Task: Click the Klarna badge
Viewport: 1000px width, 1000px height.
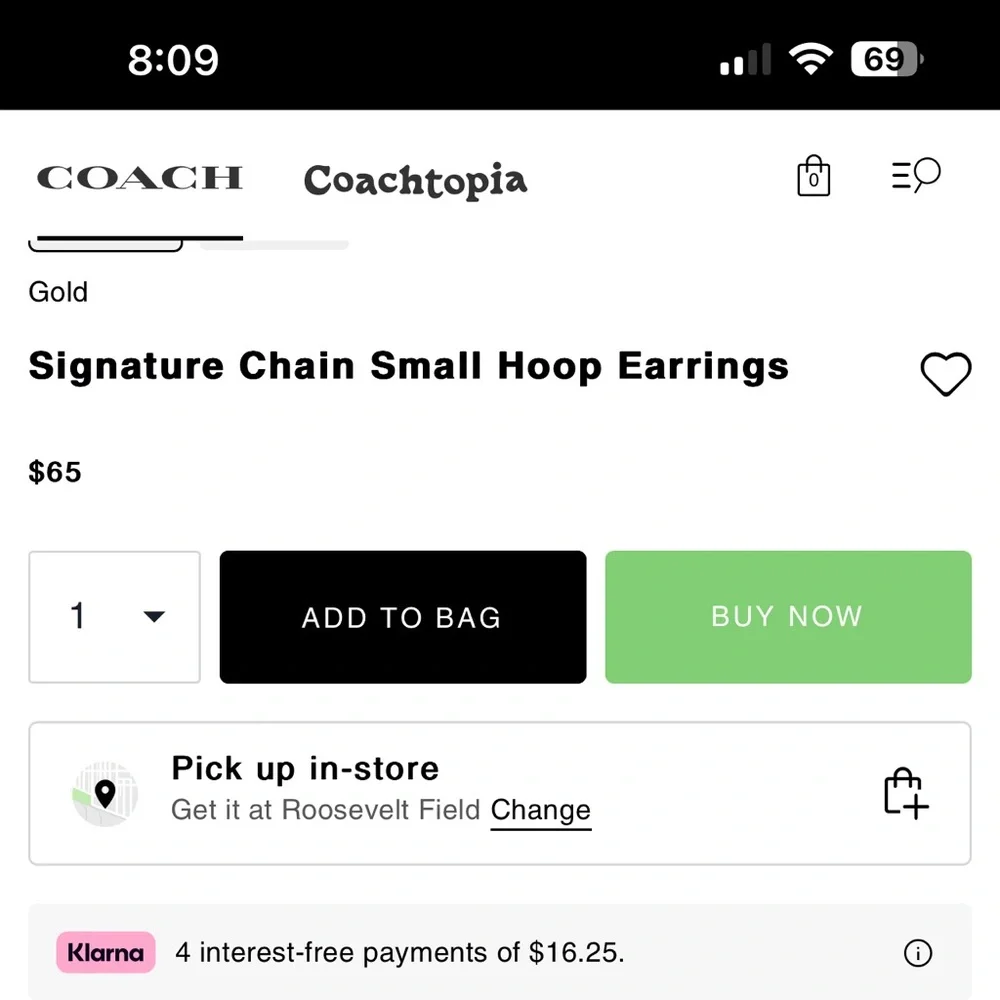Action: click(x=105, y=953)
